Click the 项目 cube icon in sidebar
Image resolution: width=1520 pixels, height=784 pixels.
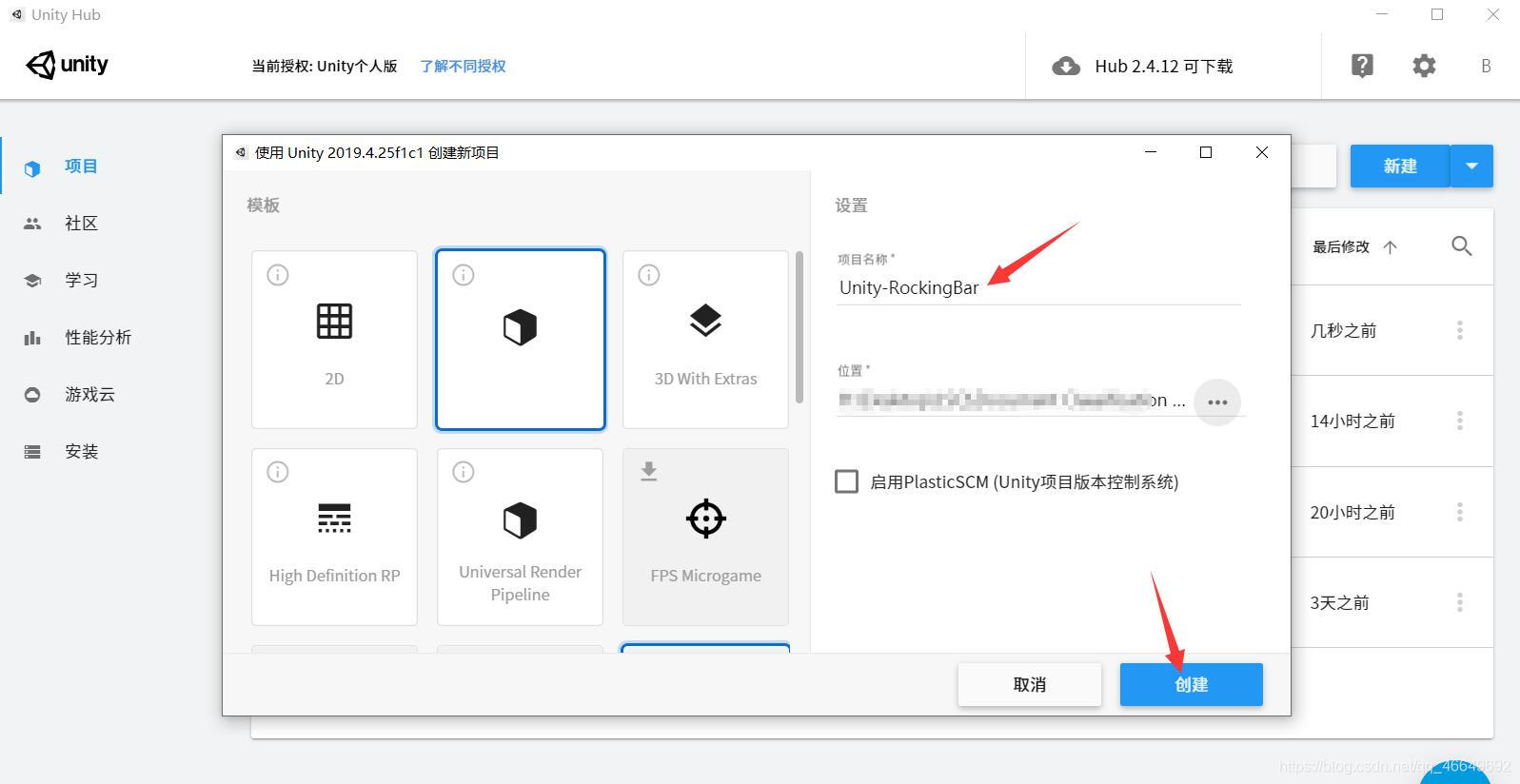(x=32, y=167)
